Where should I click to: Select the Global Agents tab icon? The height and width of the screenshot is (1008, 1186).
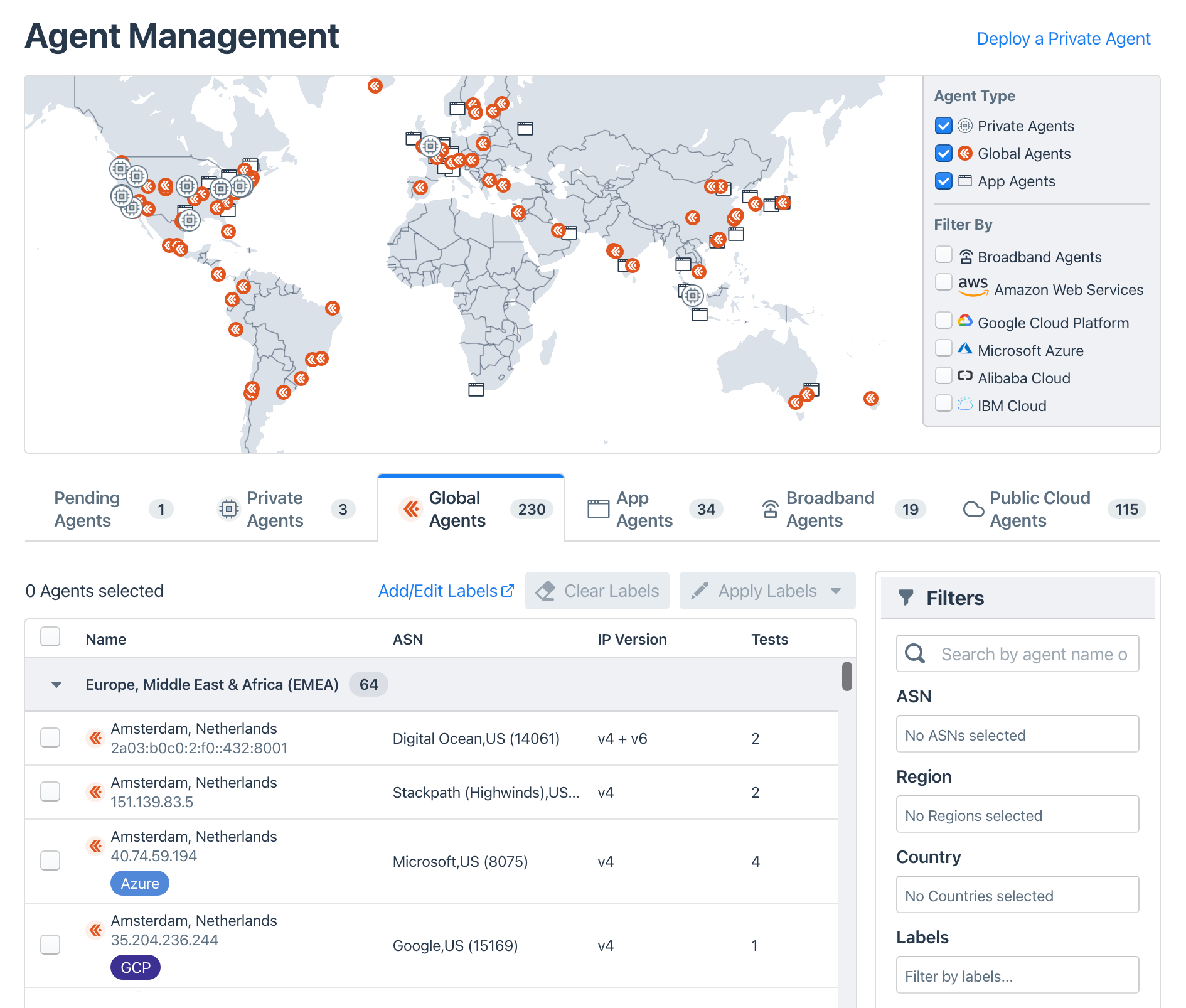click(411, 509)
